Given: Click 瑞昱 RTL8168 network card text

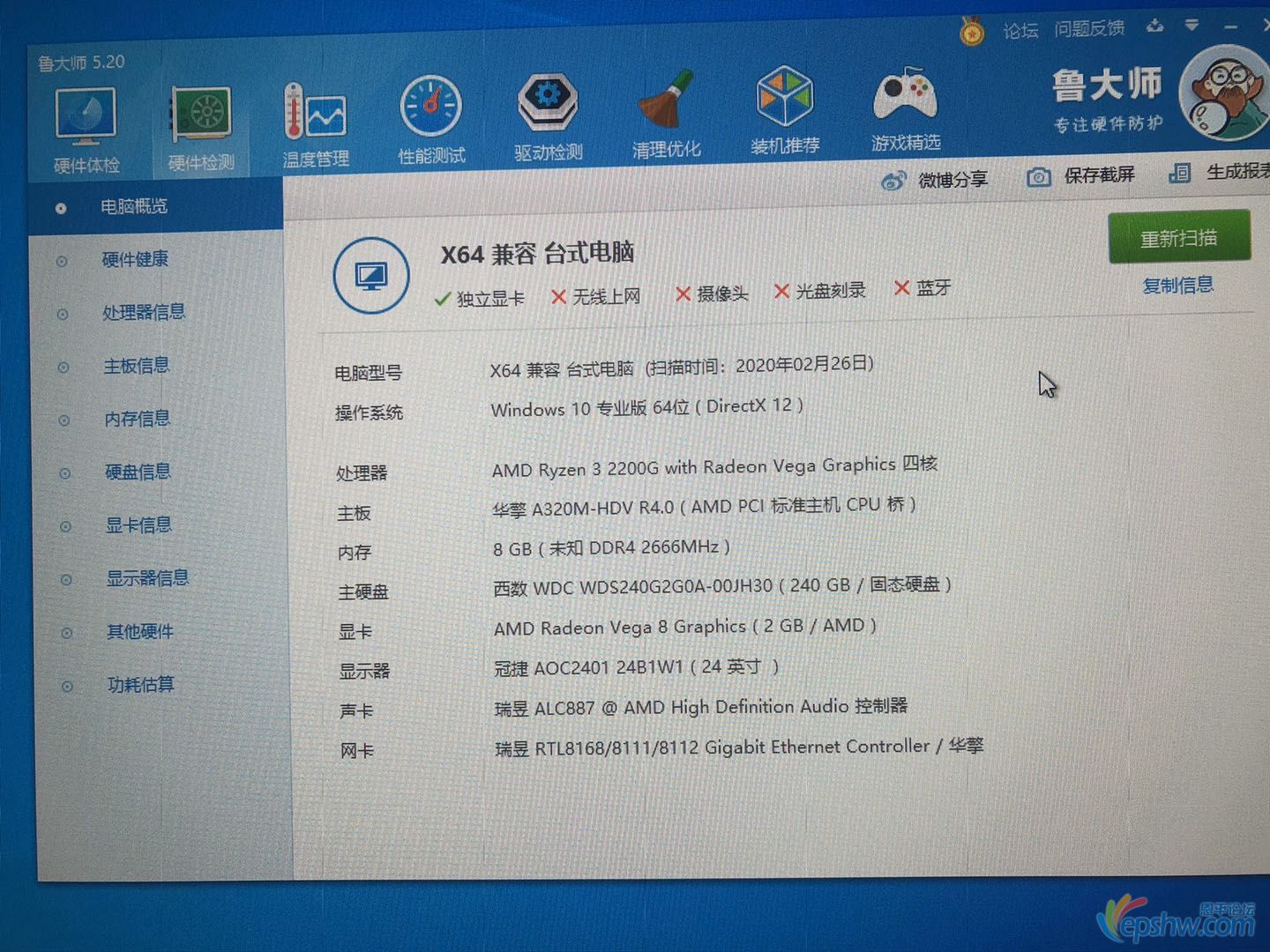Looking at the screenshot, I should 739,747.
